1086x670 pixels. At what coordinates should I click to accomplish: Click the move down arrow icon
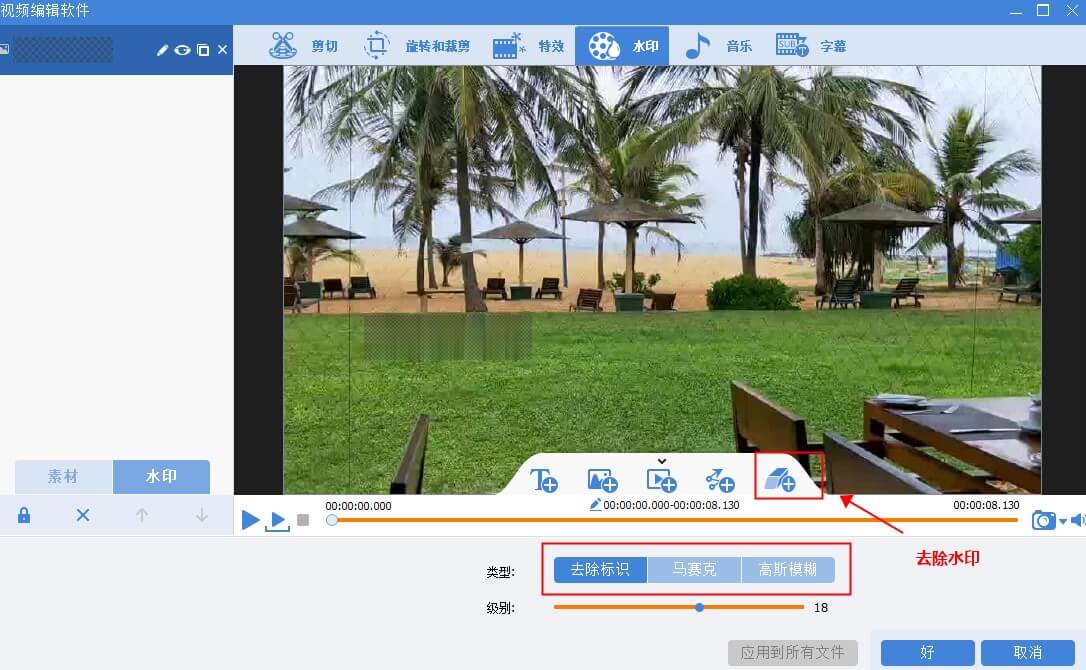coord(202,515)
